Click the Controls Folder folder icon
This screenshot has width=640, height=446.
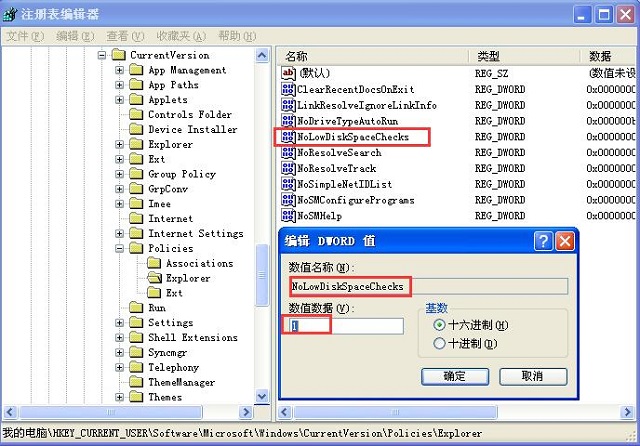136,115
